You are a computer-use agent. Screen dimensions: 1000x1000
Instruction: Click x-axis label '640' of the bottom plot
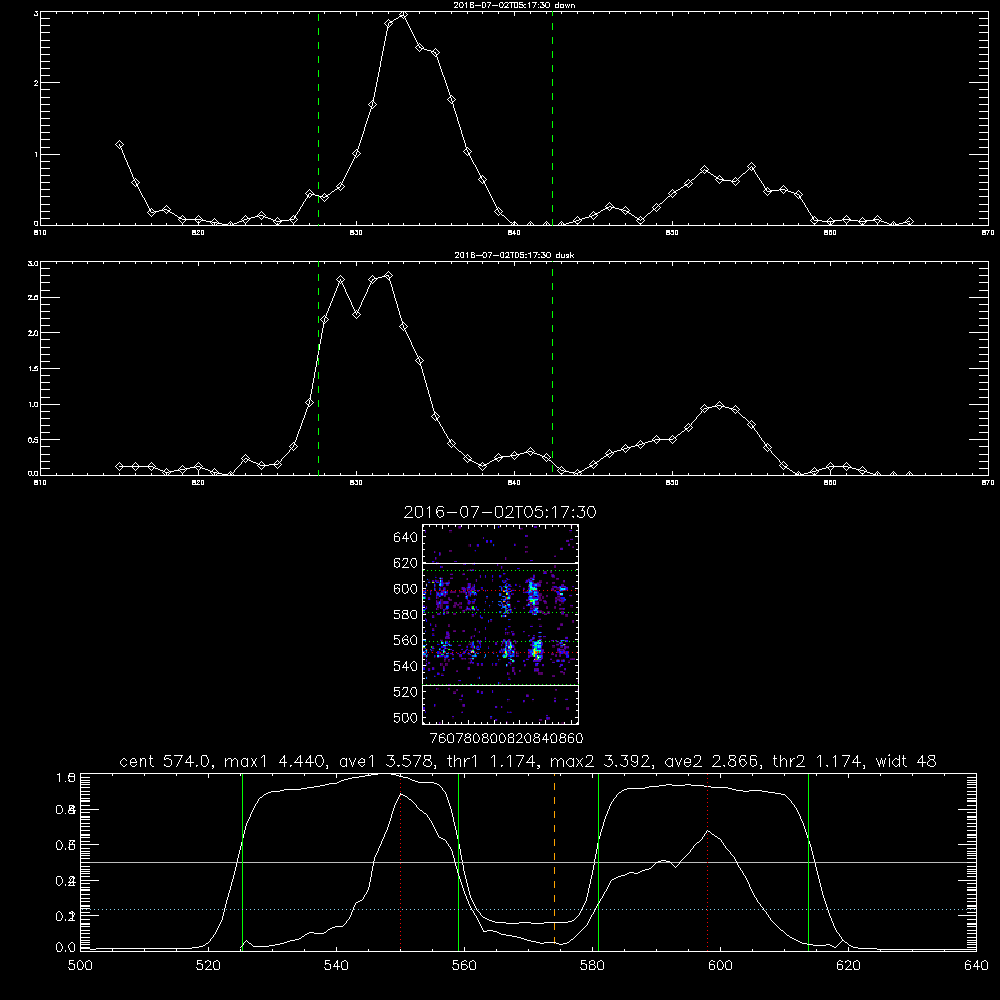(x=976, y=966)
